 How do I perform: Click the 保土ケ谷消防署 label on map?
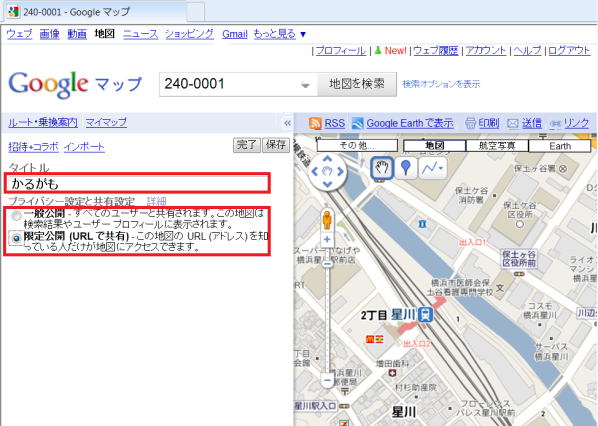click(x=471, y=195)
